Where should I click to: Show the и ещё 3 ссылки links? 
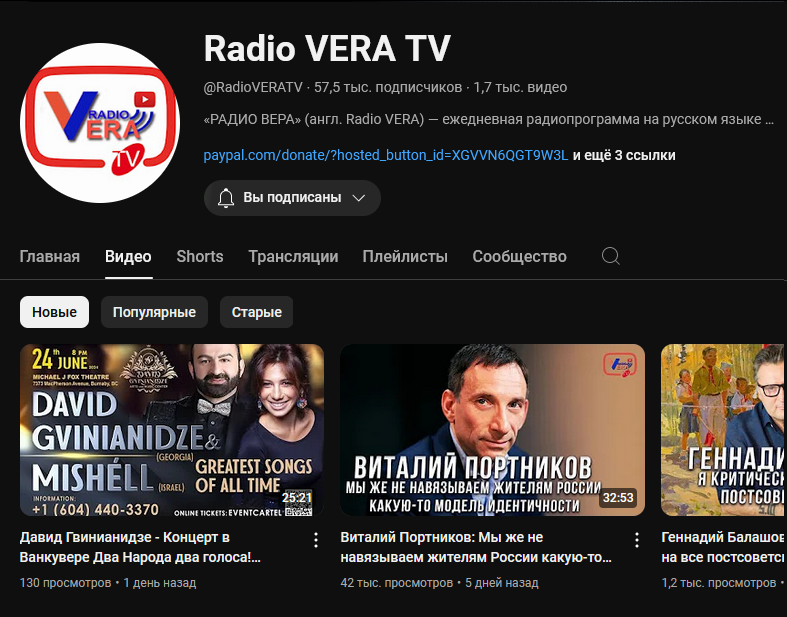[624, 155]
